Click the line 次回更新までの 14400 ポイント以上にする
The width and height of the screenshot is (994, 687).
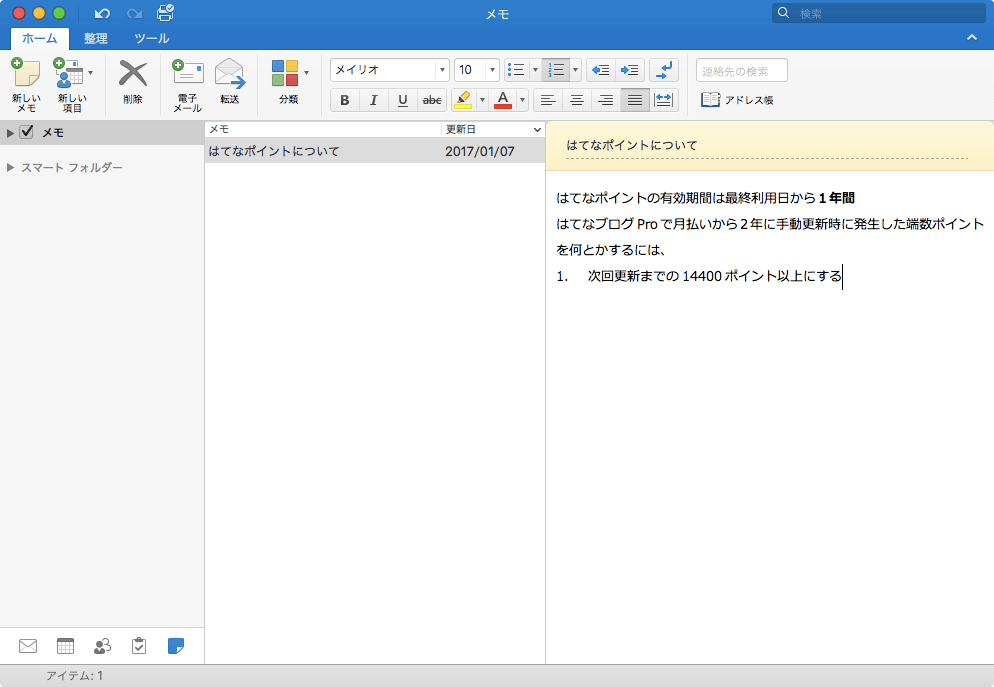[714, 276]
